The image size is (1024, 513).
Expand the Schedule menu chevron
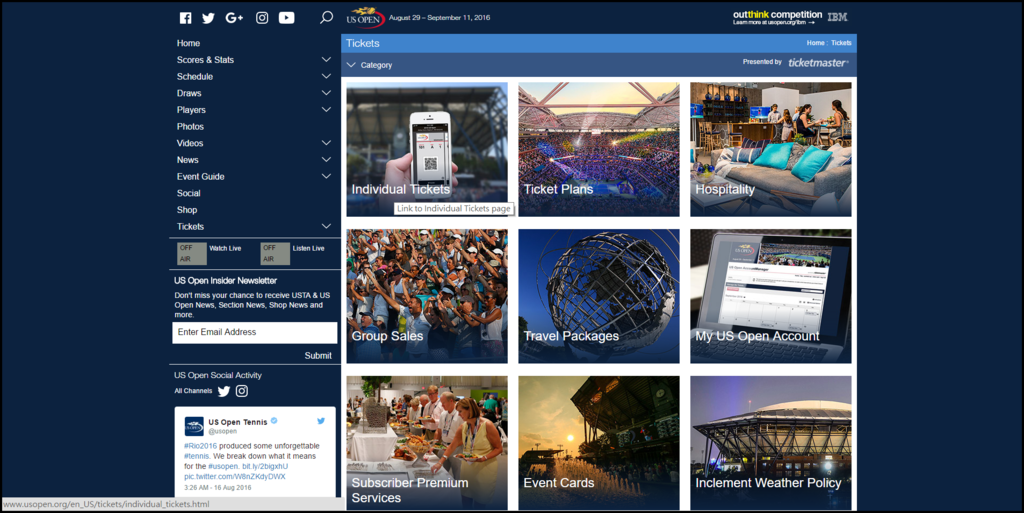pyautogui.click(x=326, y=76)
